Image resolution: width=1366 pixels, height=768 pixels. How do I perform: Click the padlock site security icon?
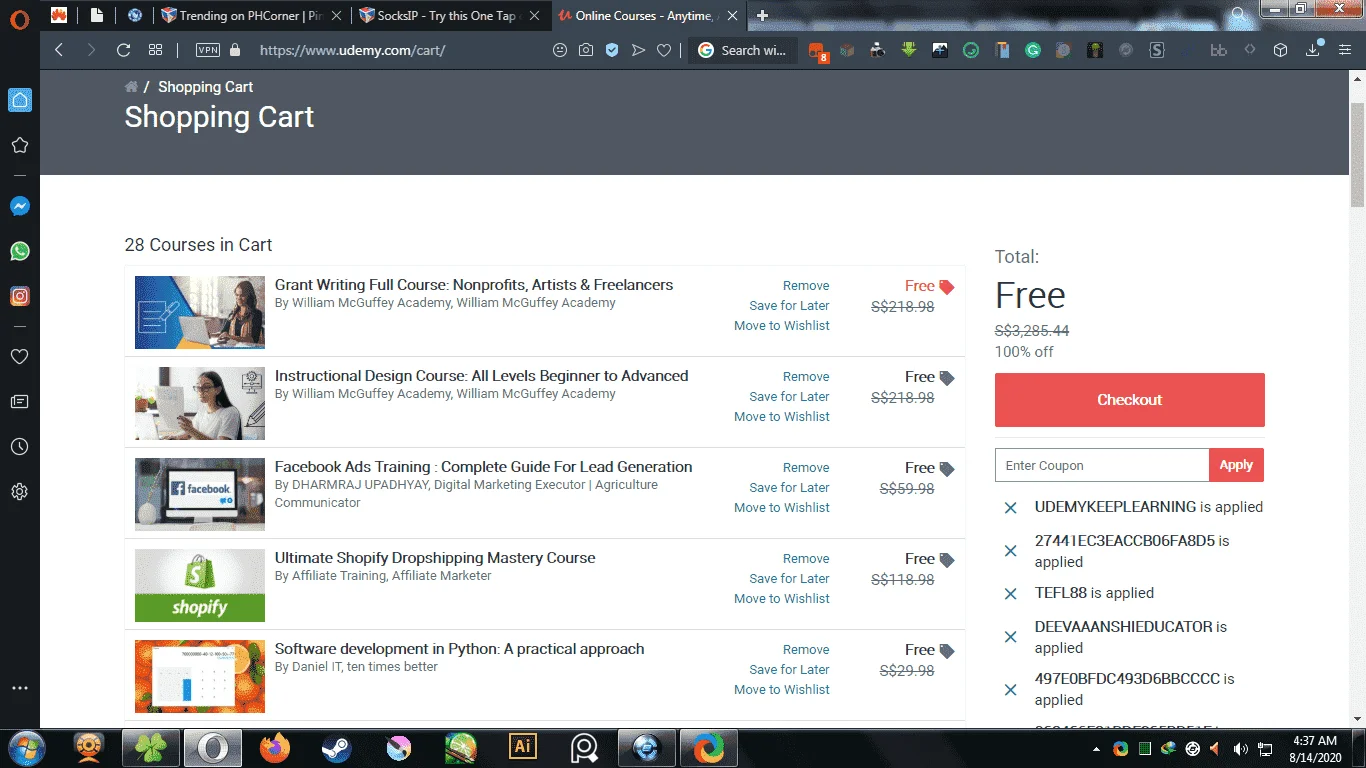coord(236,50)
